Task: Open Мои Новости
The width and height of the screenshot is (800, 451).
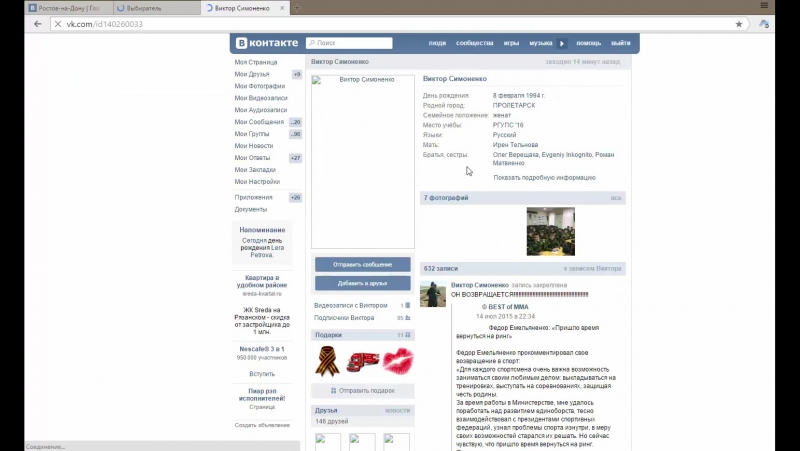Action: (254, 146)
